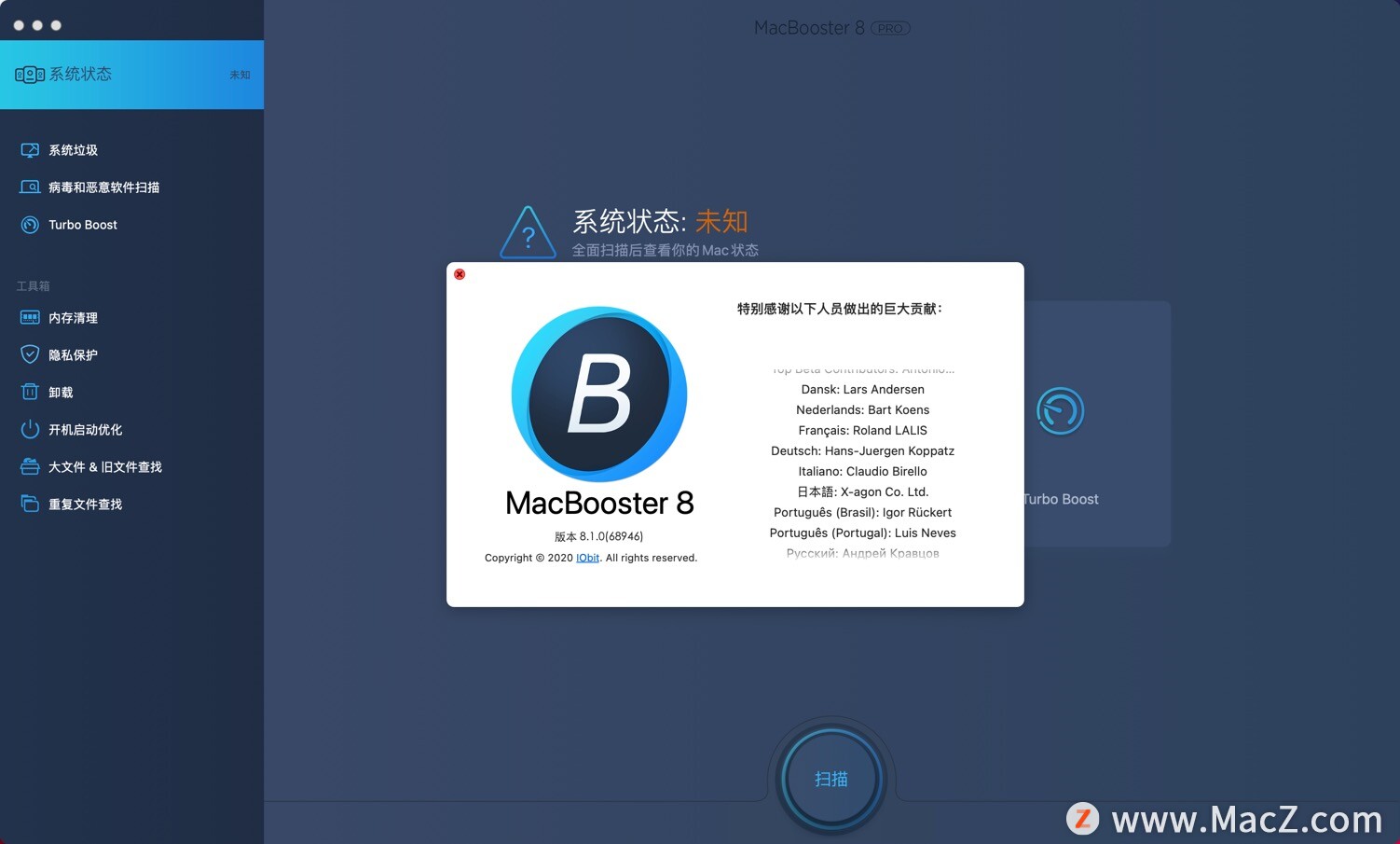
Task: Close the About dialog
Action: [459, 274]
